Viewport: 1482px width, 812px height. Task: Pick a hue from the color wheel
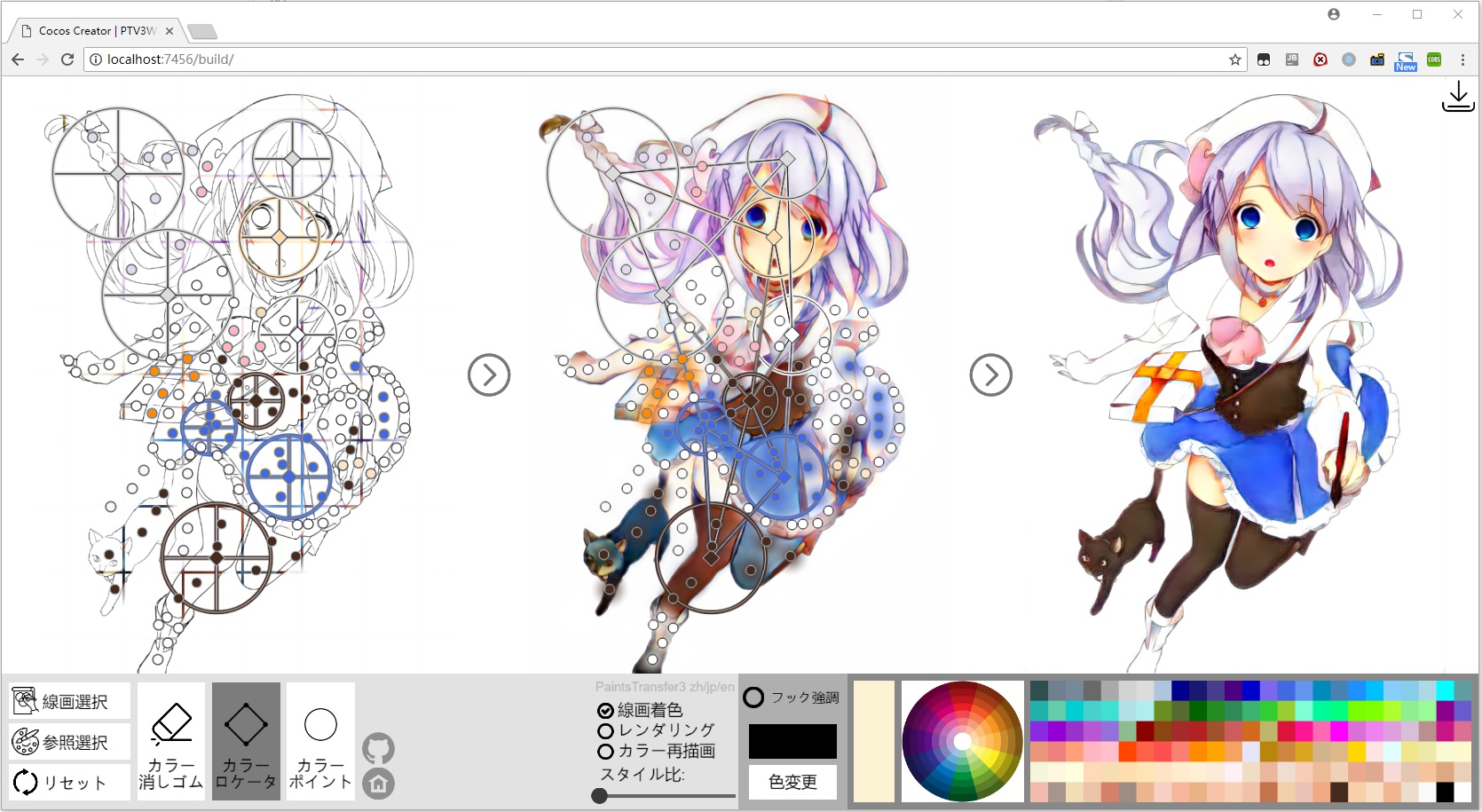[x=963, y=741]
